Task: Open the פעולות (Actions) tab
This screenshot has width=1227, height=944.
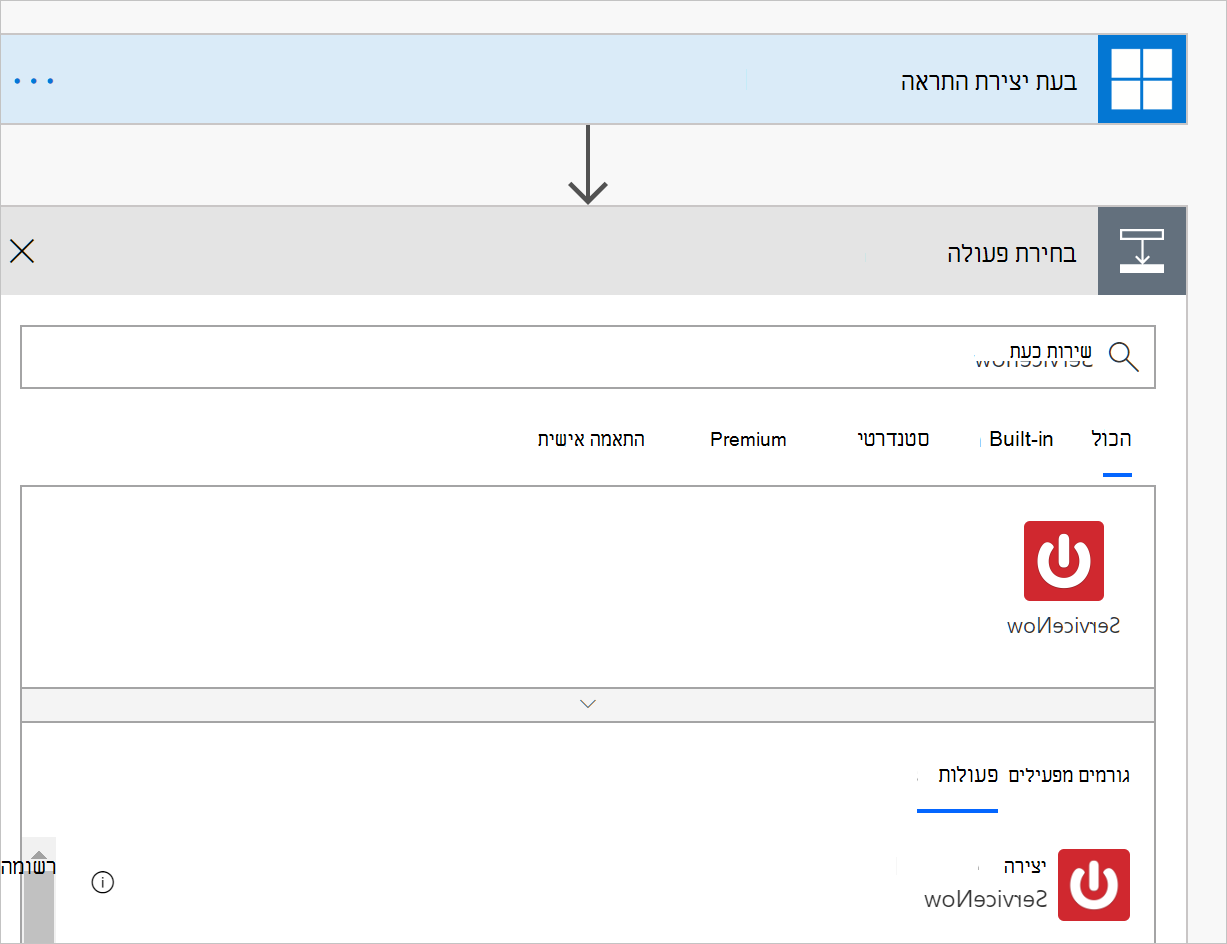Action: click(967, 775)
